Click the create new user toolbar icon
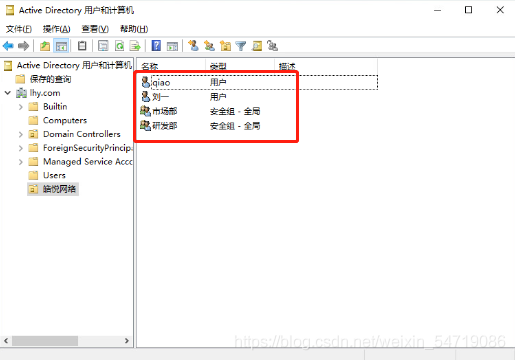 point(193,46)
